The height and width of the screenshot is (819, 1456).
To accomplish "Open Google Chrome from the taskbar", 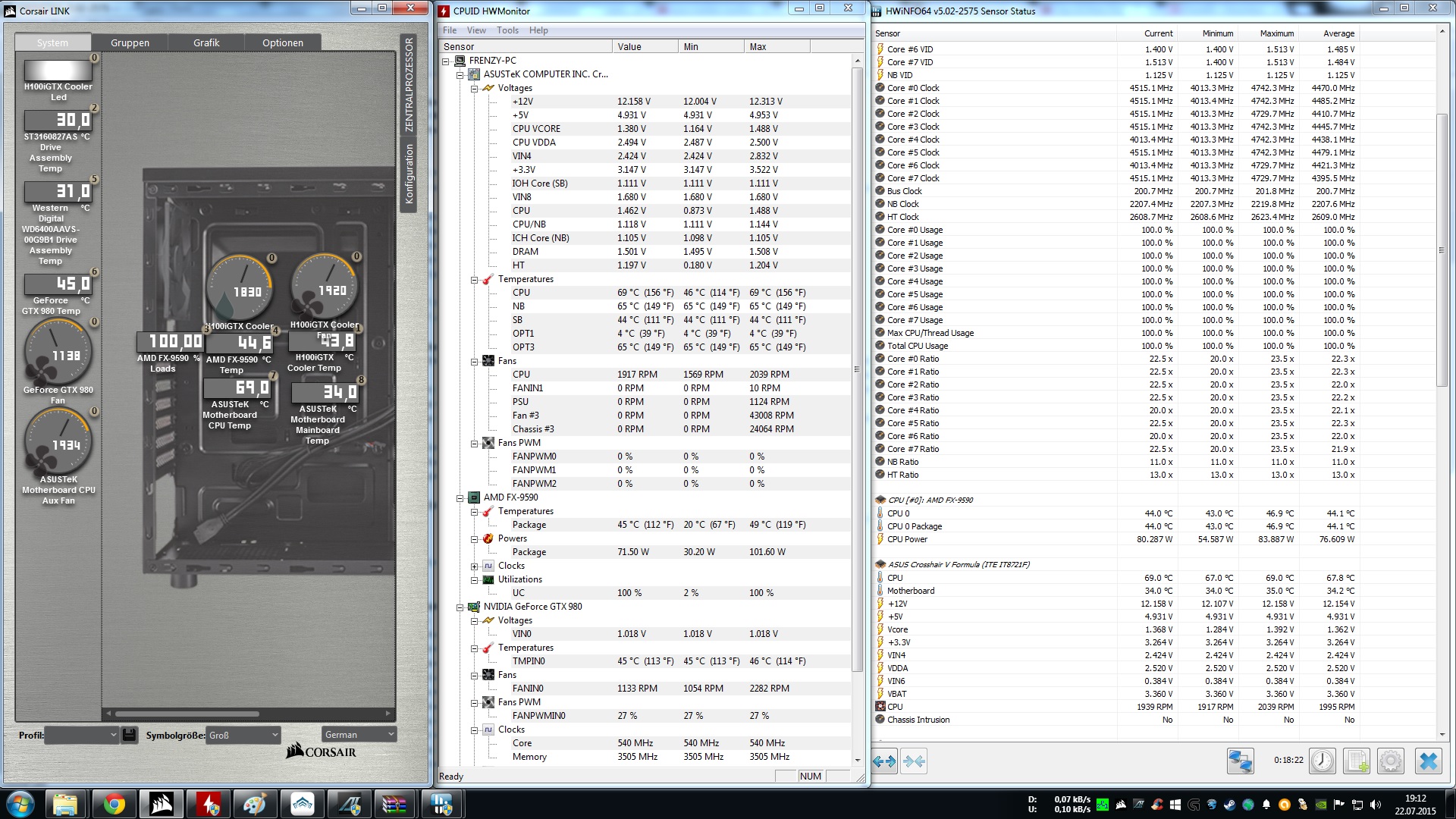I will (x=115, y=804).
